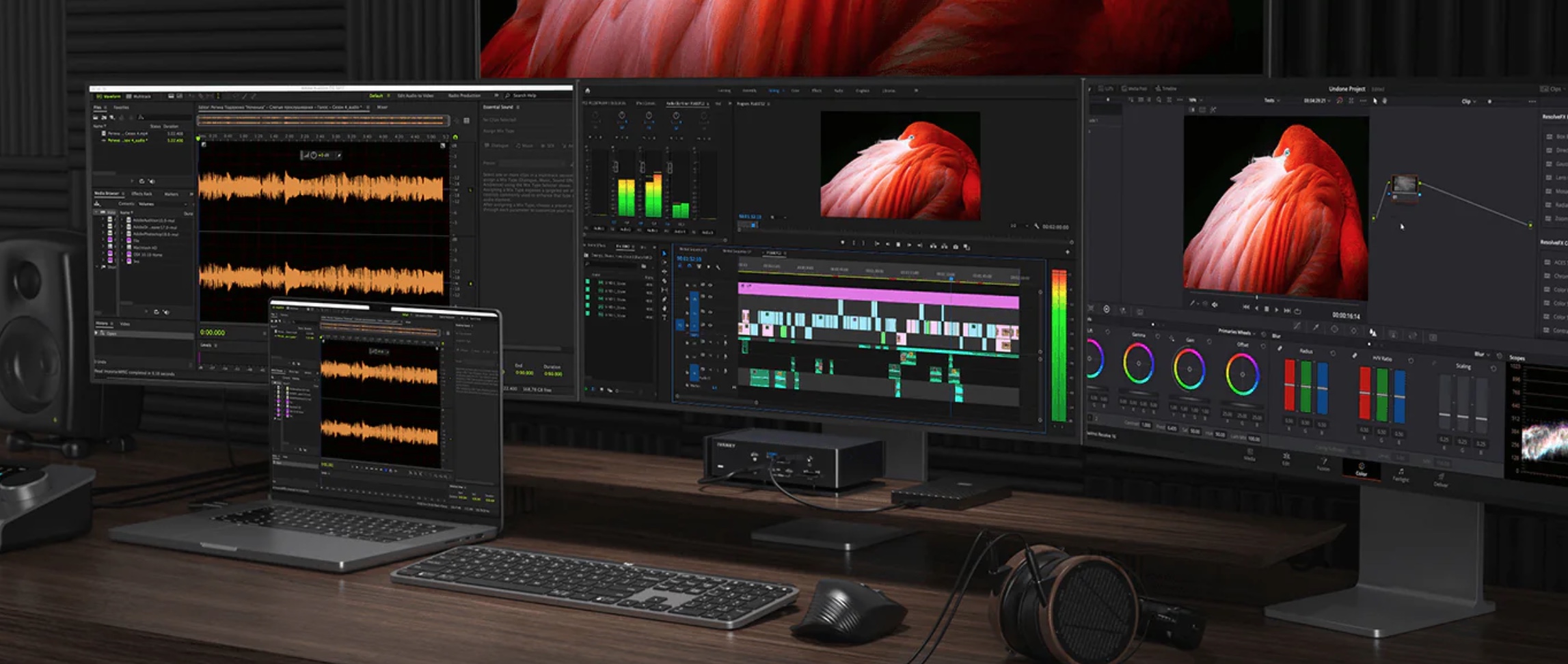Switch to Audition's Effects Rack tab

pos(141,194)
